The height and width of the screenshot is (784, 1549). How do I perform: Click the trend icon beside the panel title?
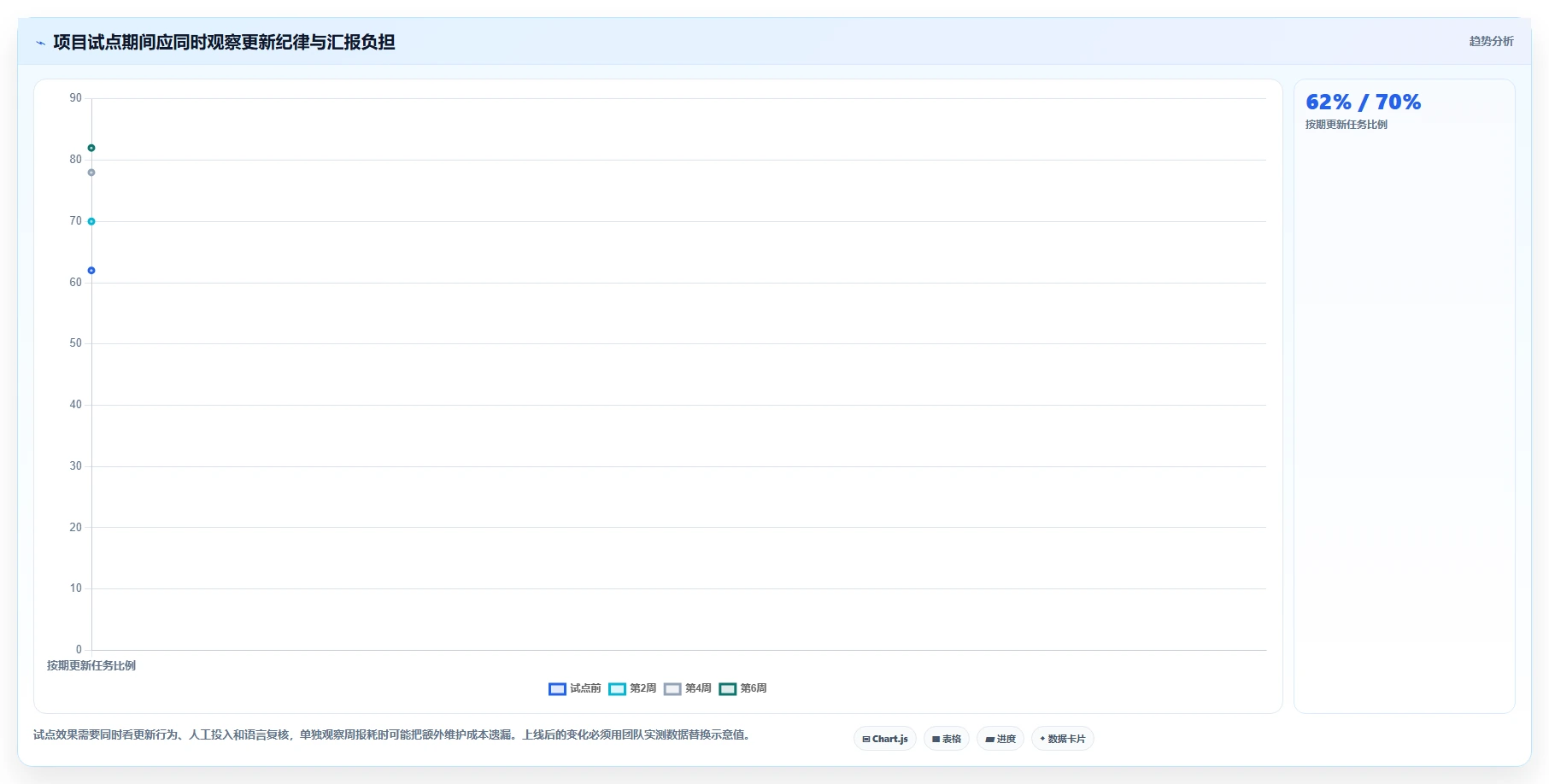40,43
